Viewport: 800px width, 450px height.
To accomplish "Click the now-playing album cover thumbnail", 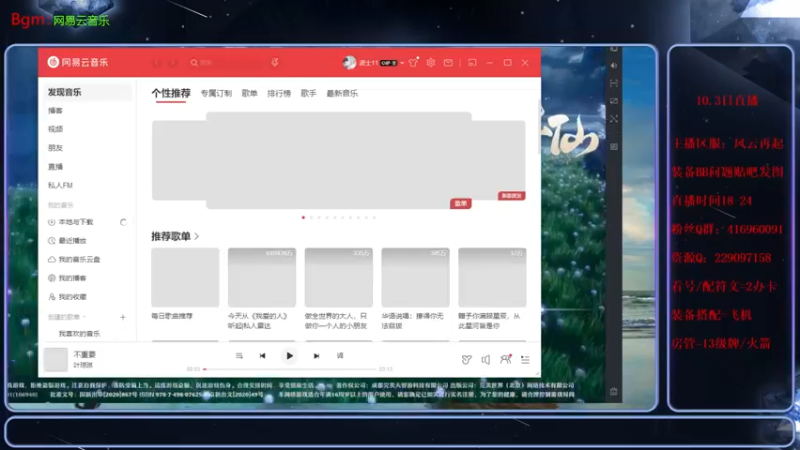I will [x=56, y=359].
